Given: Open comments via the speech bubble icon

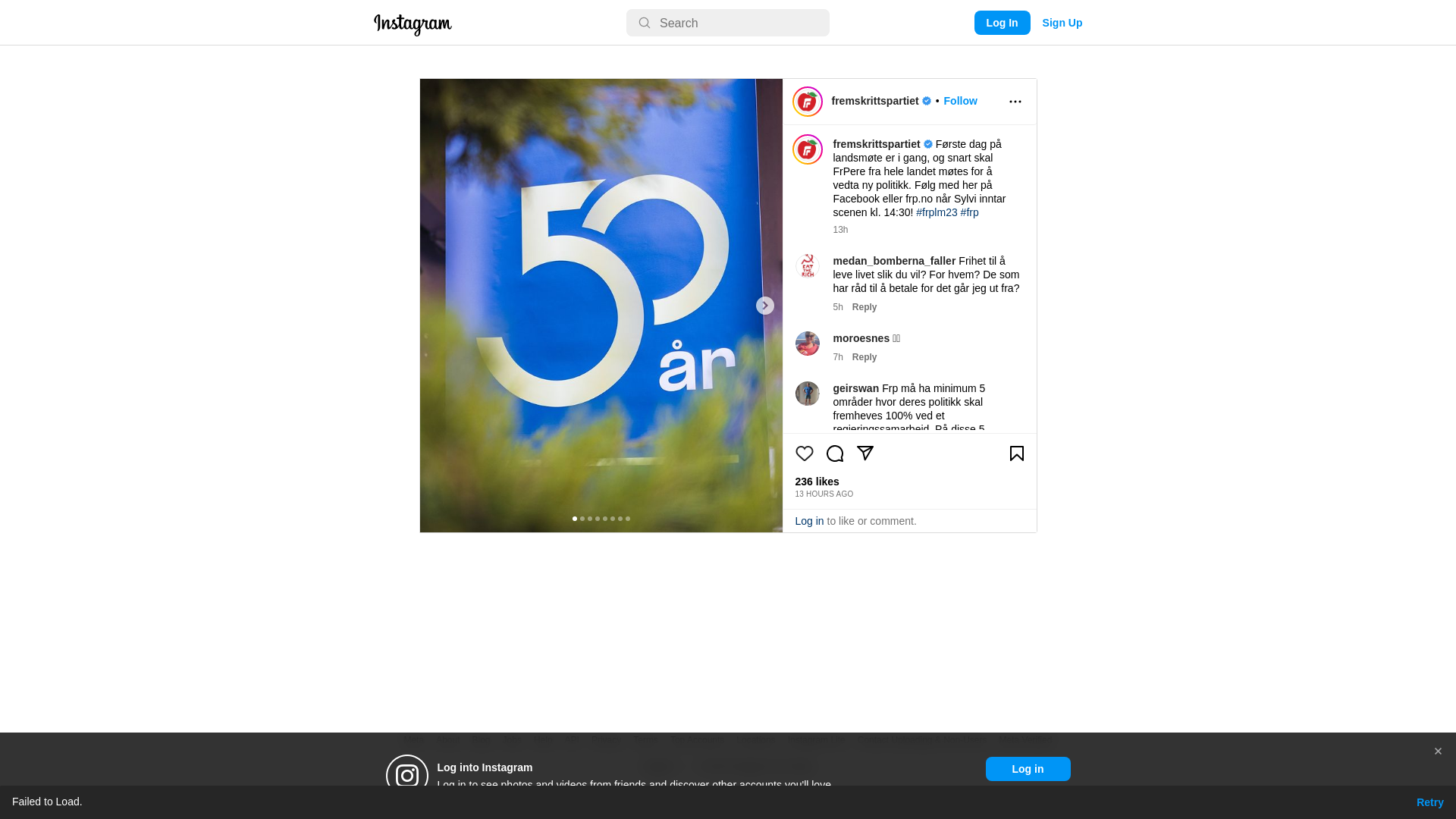Looking at the screenshot, I should point(834,453).
